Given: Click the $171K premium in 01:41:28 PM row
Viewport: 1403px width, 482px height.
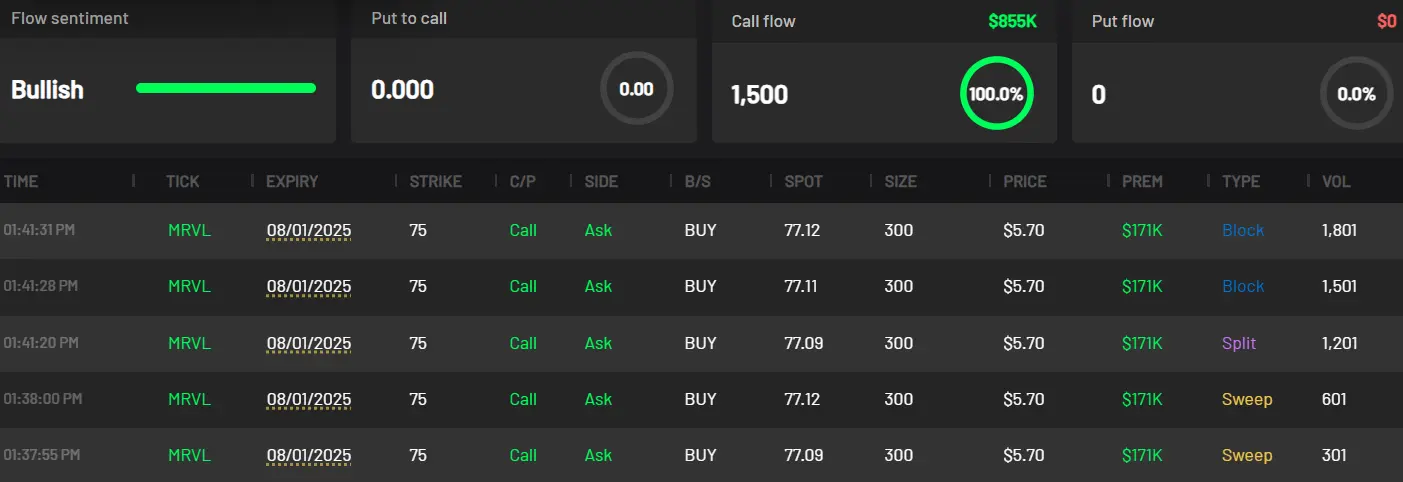Looking at the screenshot, I should point(1142,286).
